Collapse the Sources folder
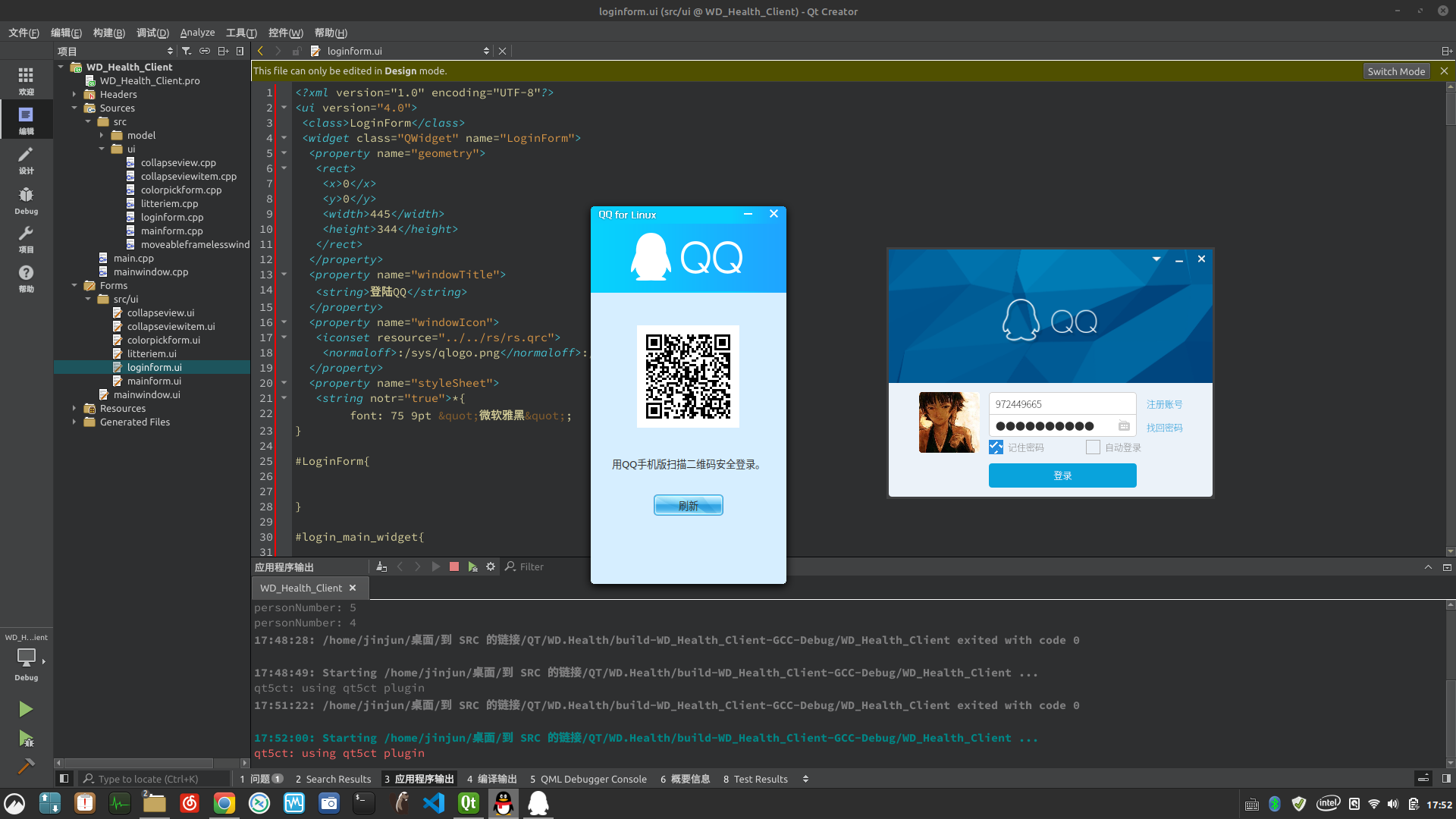This screenshot has height=819, width=1456. [x=74, y=108]
